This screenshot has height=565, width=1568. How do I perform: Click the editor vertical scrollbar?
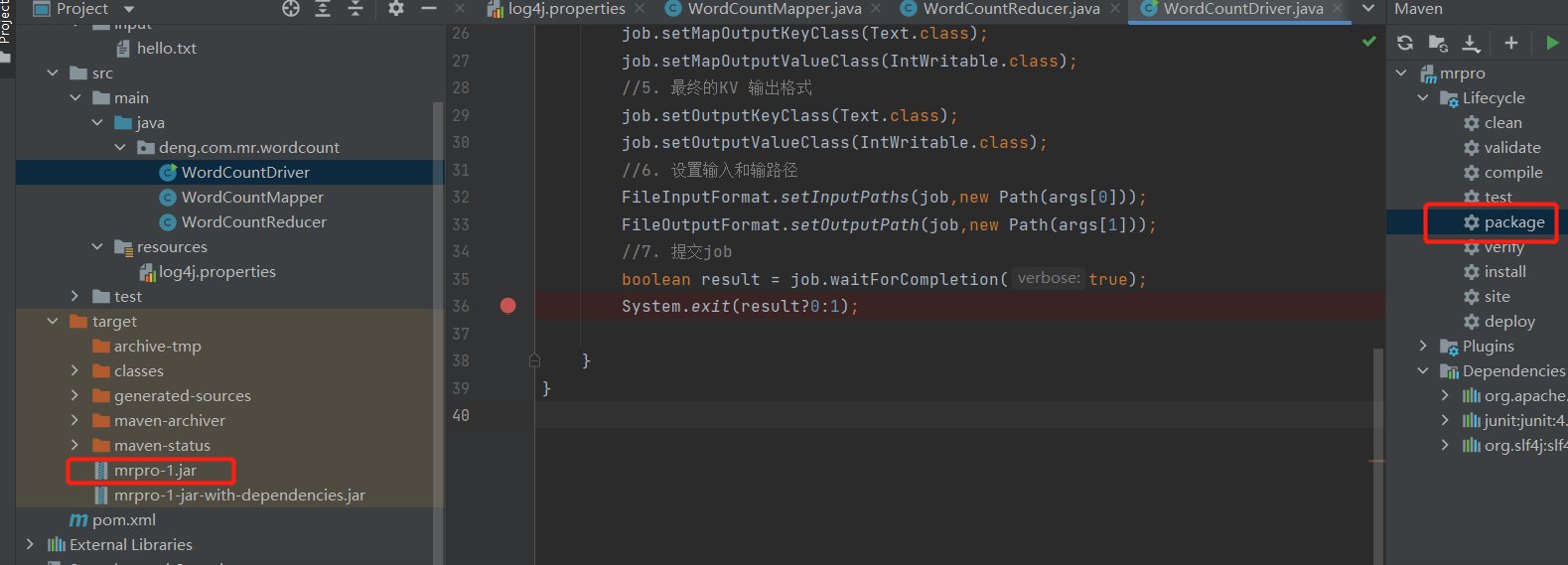(1378, 455)
